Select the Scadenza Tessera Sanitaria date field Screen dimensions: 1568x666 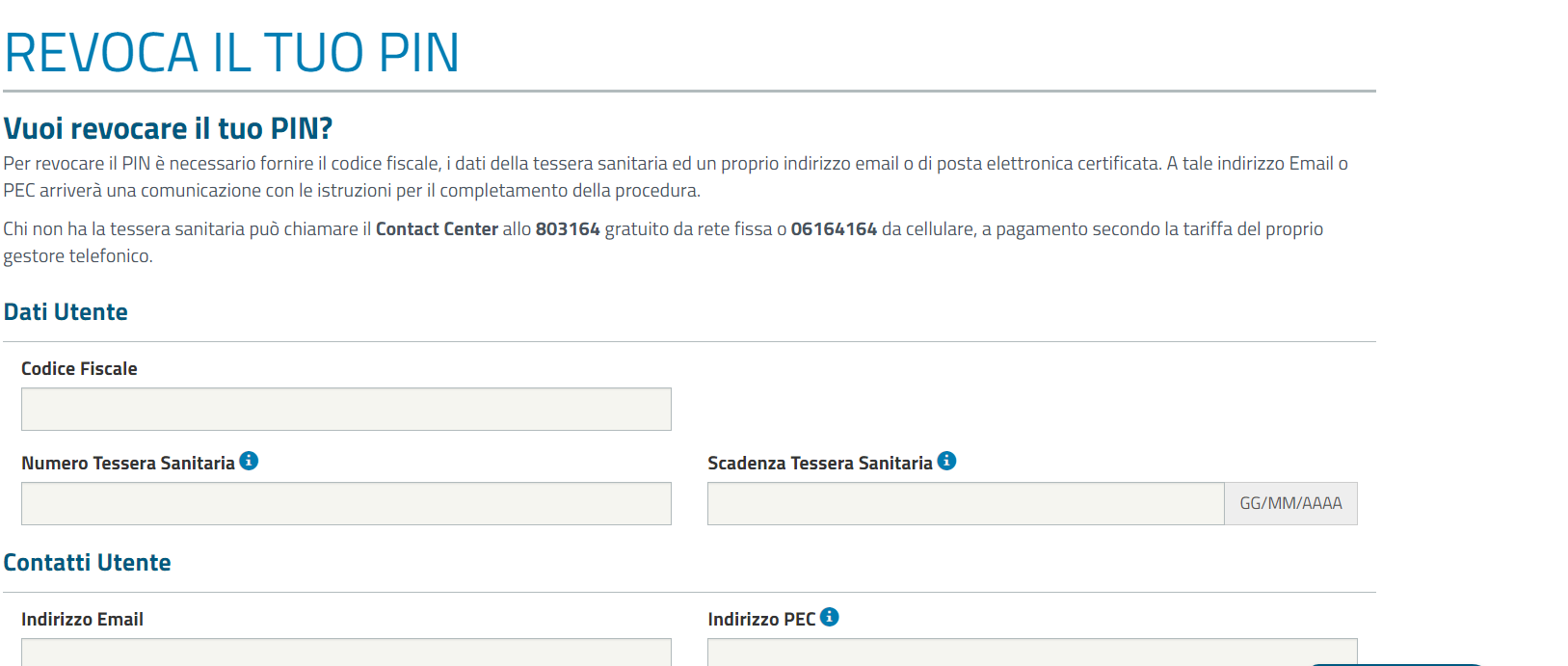click(x=966, y=503)
